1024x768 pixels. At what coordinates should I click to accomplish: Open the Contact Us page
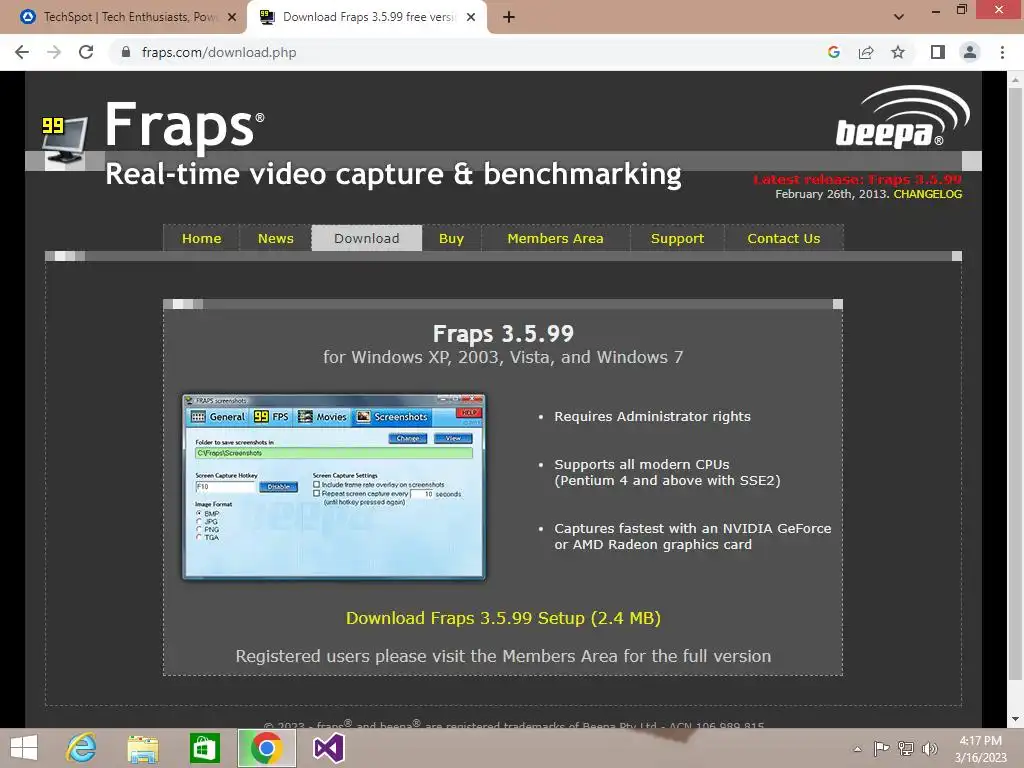click(784, 238)
